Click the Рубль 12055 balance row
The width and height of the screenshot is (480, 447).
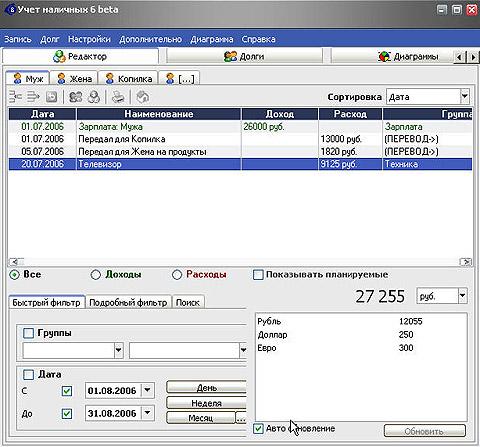pyautogui.click(x=361, y=321)
